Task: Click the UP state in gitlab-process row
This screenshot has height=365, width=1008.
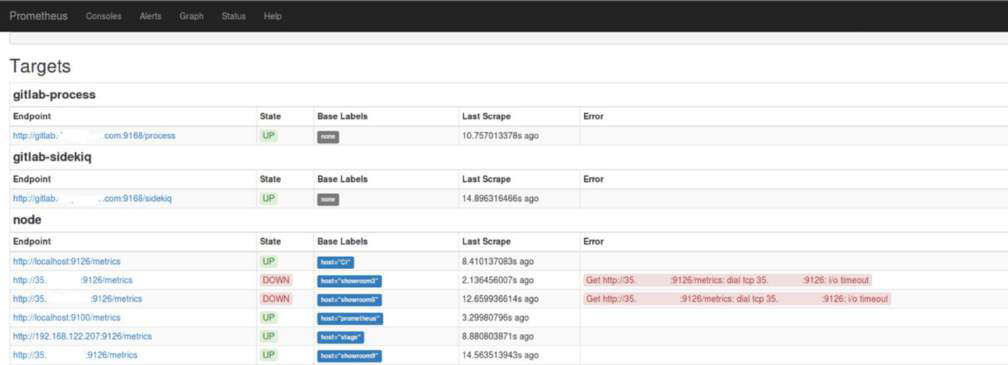Action: tap(269, 136)
